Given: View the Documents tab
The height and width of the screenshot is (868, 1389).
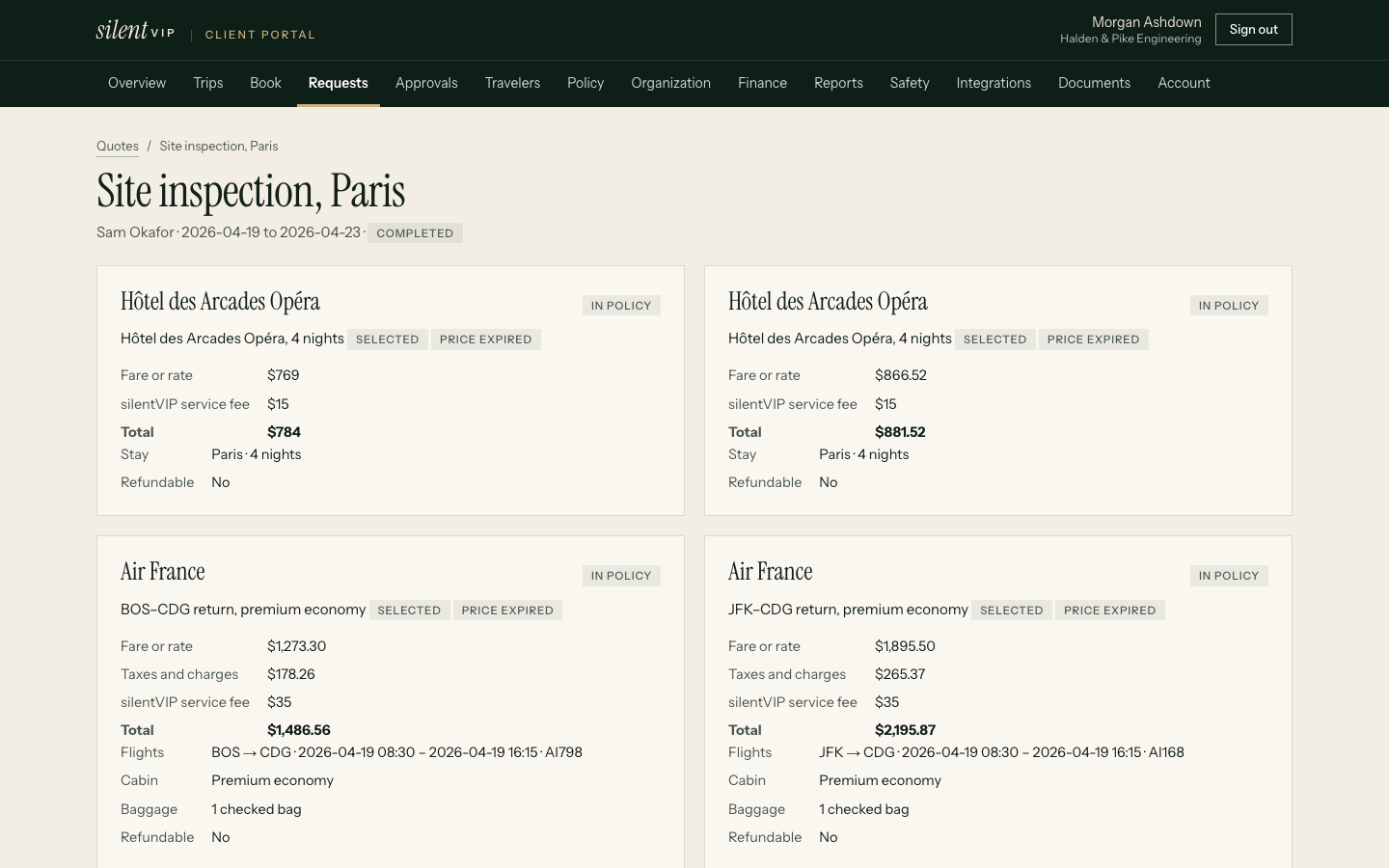Looking at the screenshot, I should tap(1094, 83).
